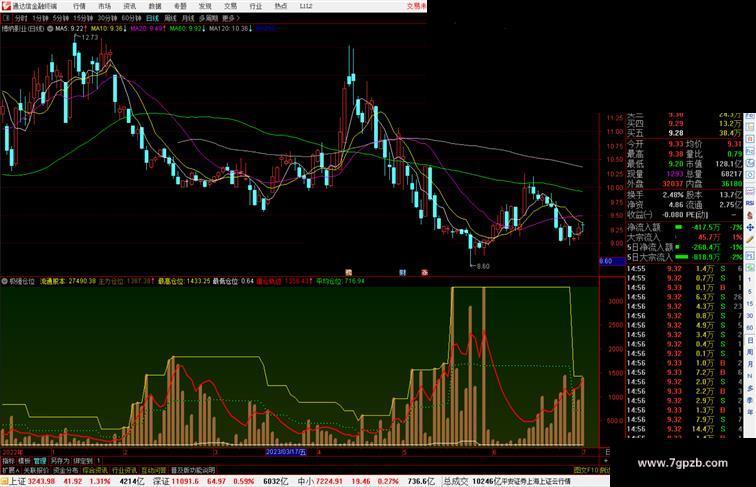Select the blue four-arrow move tool
The image size is (756, 487).
click(x=750, y=227)
